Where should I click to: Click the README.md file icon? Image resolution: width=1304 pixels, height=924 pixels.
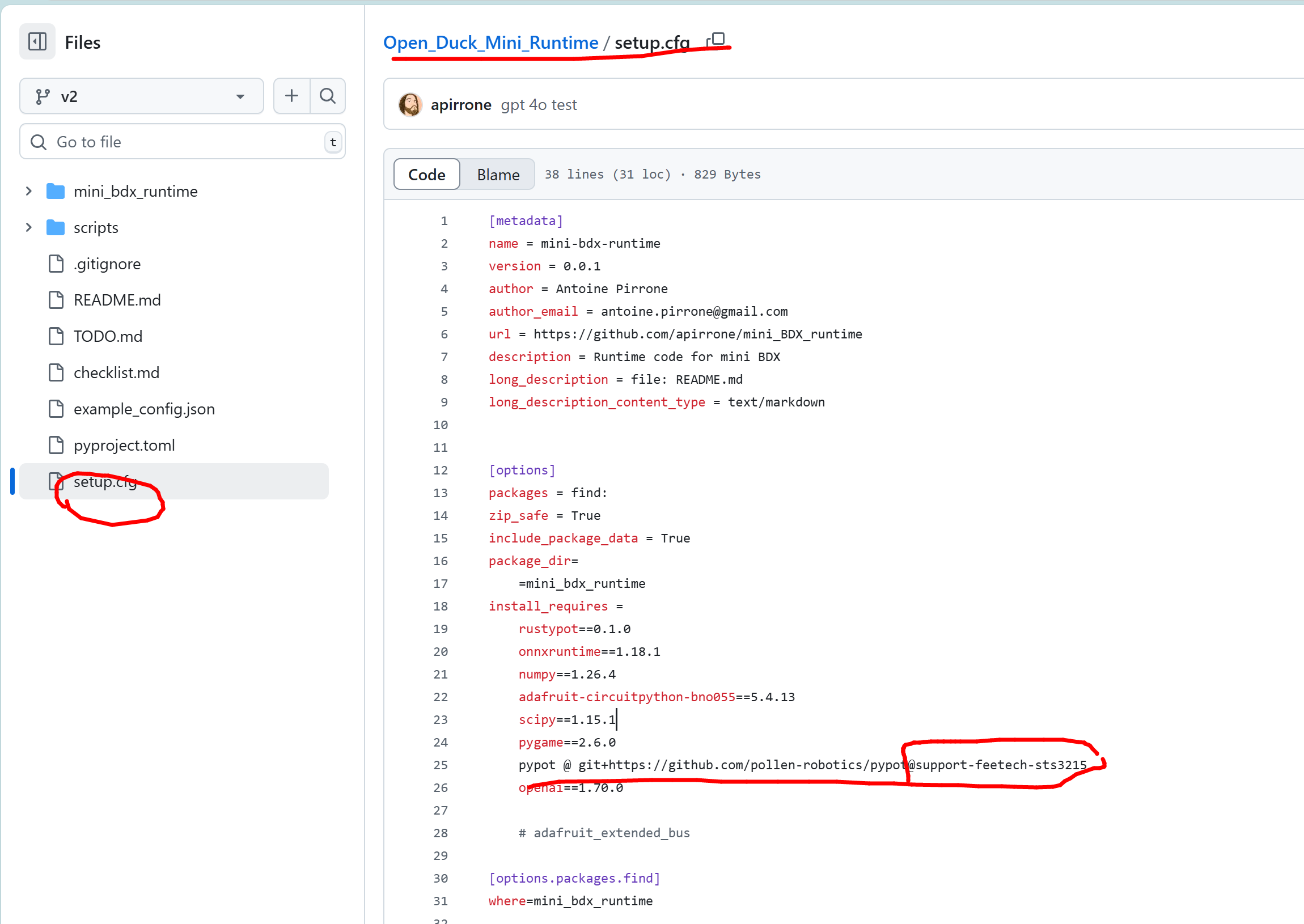[x=56, y=300]
